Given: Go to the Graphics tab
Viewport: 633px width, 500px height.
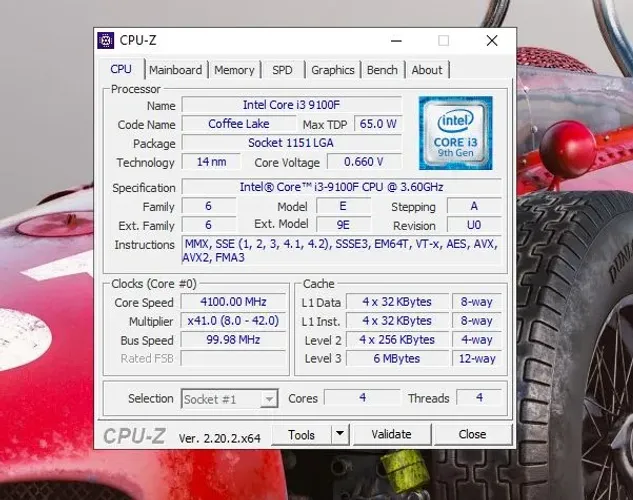Looking at the screenshot, I should pos(333,70).
